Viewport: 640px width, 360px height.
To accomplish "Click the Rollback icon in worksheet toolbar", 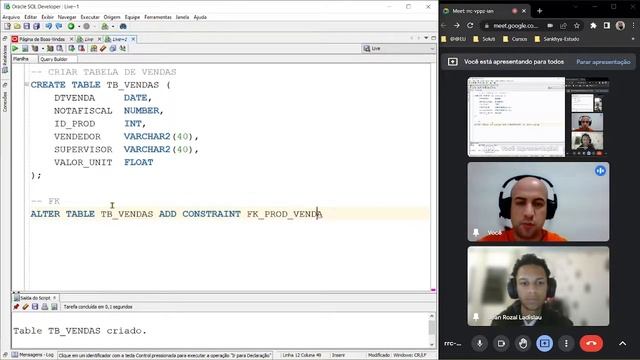I will pyautogui.click(x=82, y=49).
